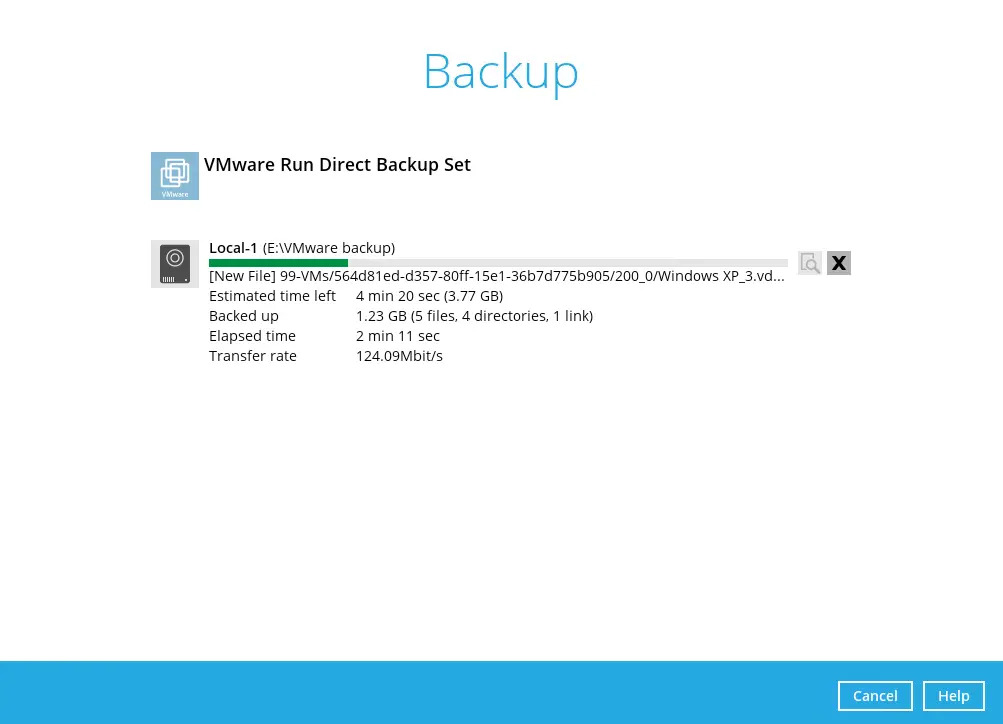Click the Local-1 destination name
1003x724 pixels.
(x=233, y=248)
